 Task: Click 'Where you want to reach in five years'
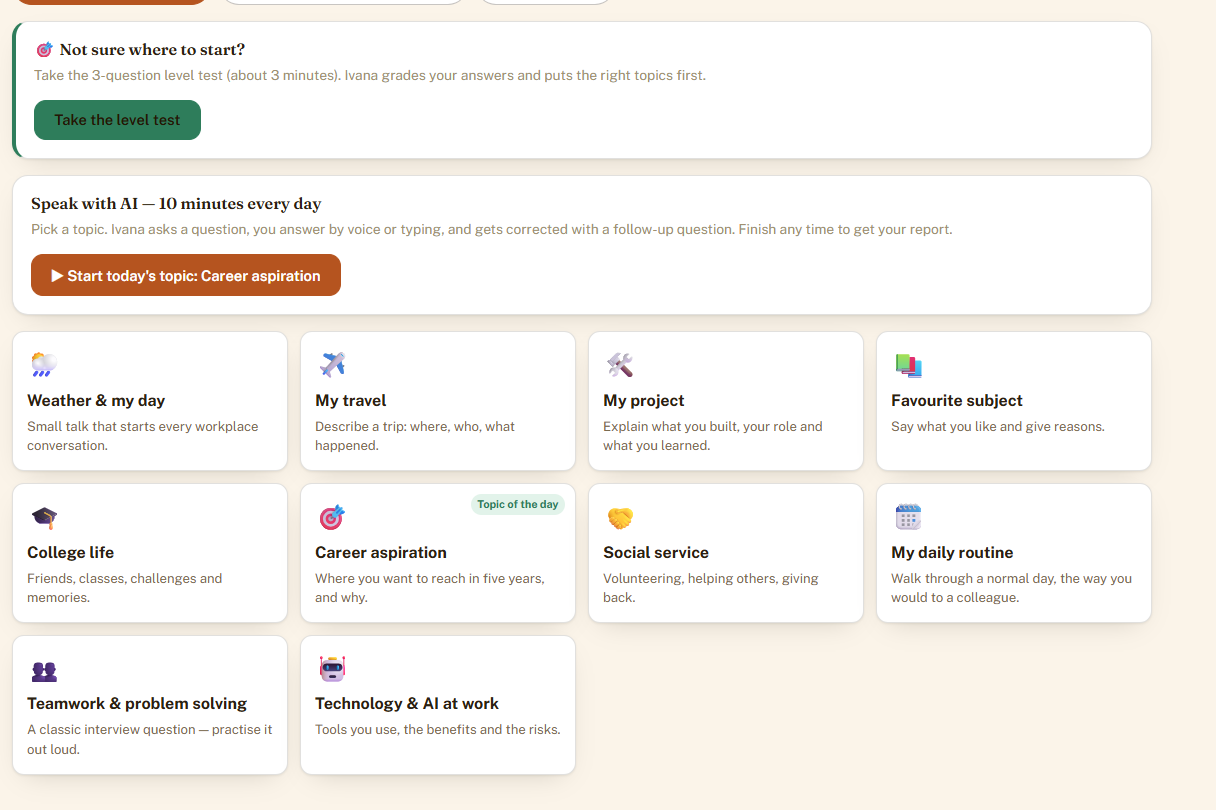coord(430,588)
